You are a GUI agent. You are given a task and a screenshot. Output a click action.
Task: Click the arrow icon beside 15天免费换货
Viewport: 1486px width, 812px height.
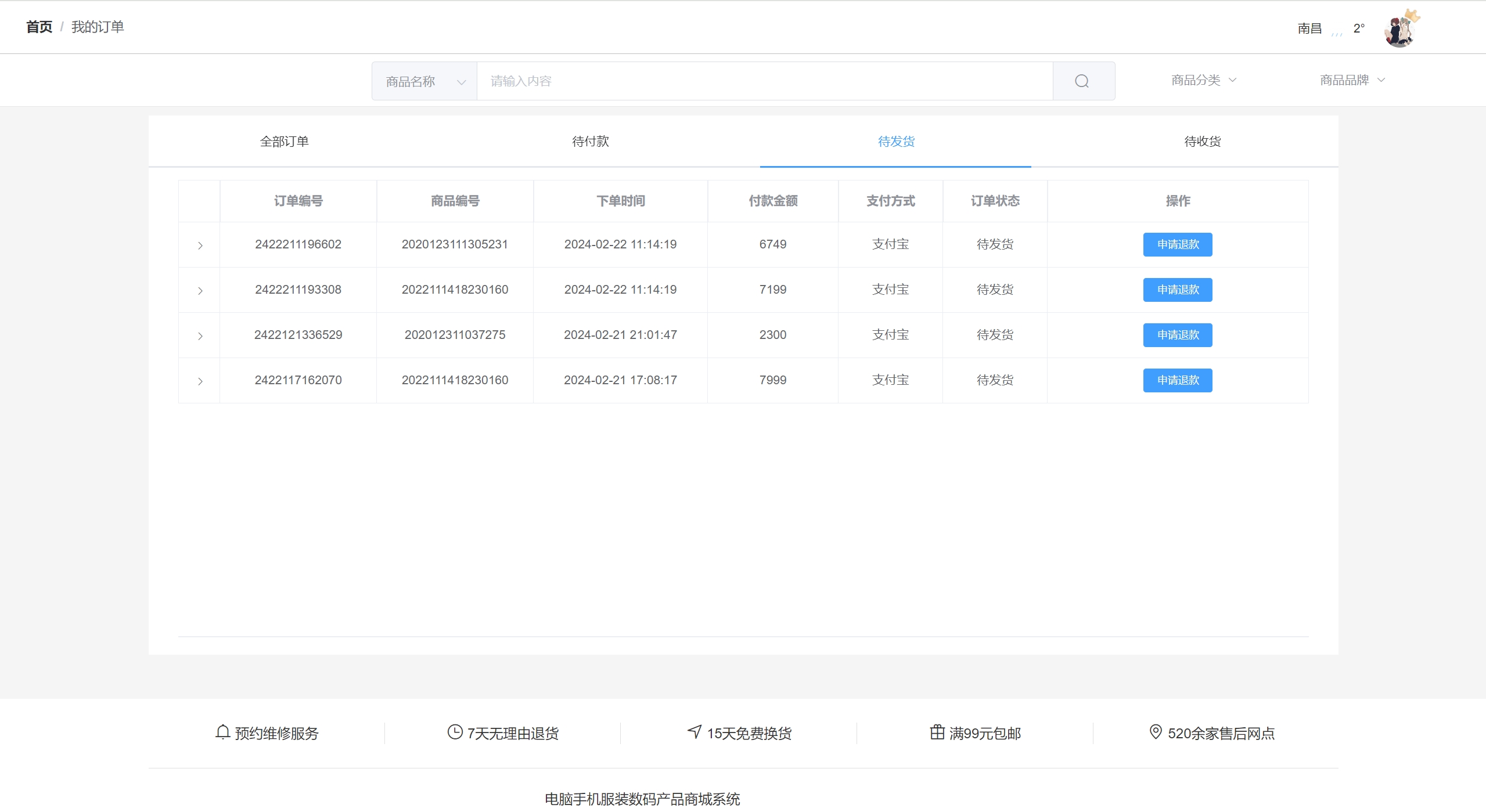point(695,732)
